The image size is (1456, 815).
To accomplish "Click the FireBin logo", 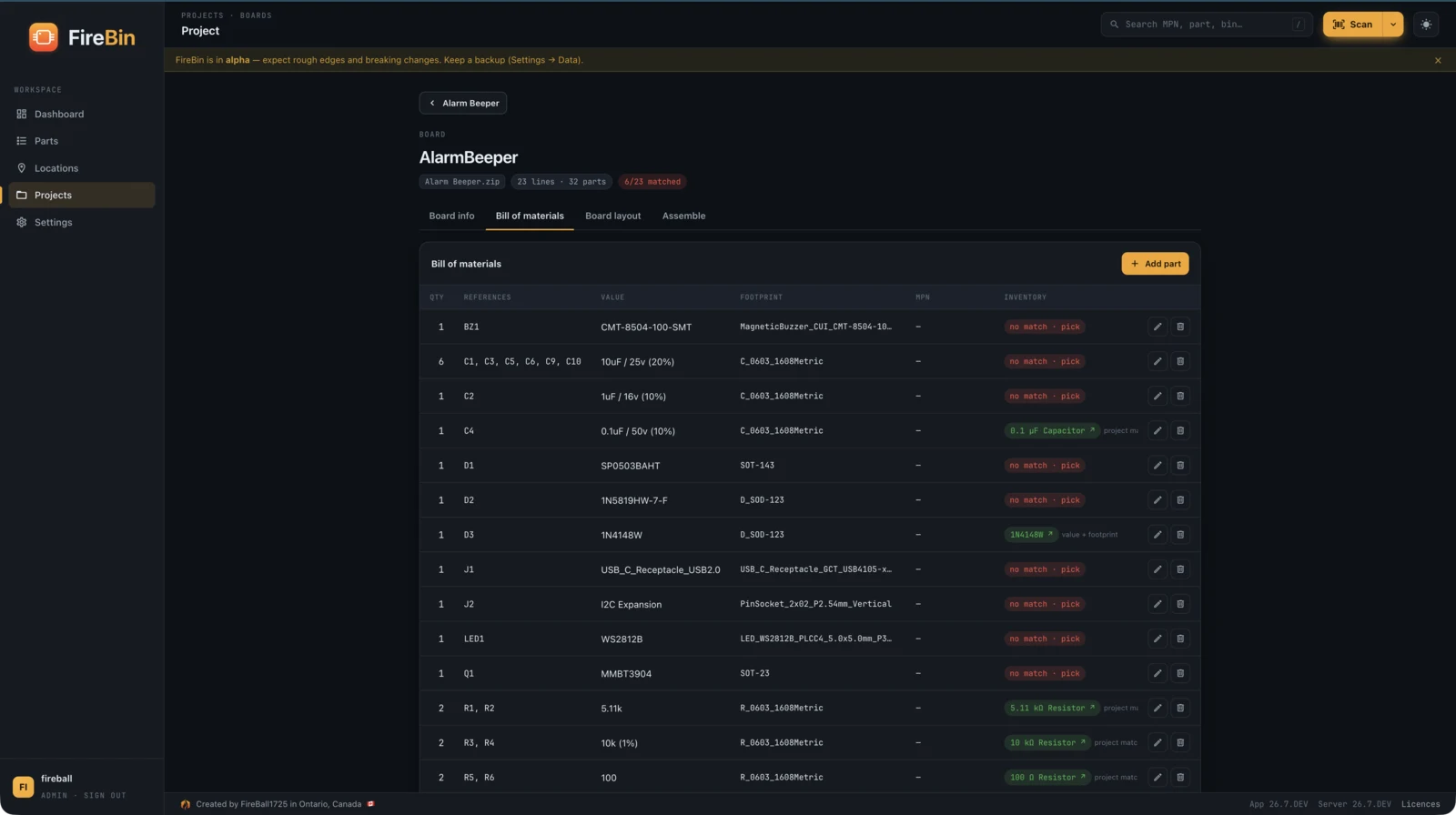I will pos(82,37).
